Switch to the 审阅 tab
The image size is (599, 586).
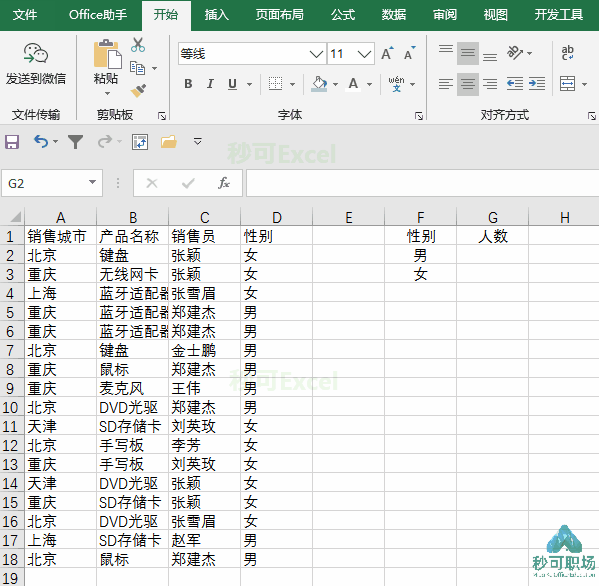444,15
